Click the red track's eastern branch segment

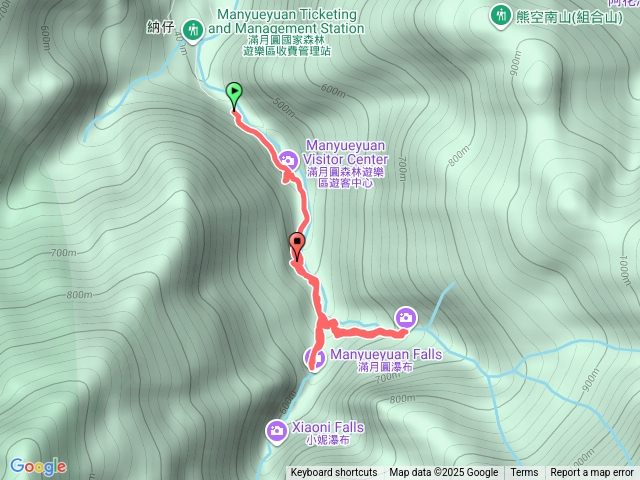367,333
